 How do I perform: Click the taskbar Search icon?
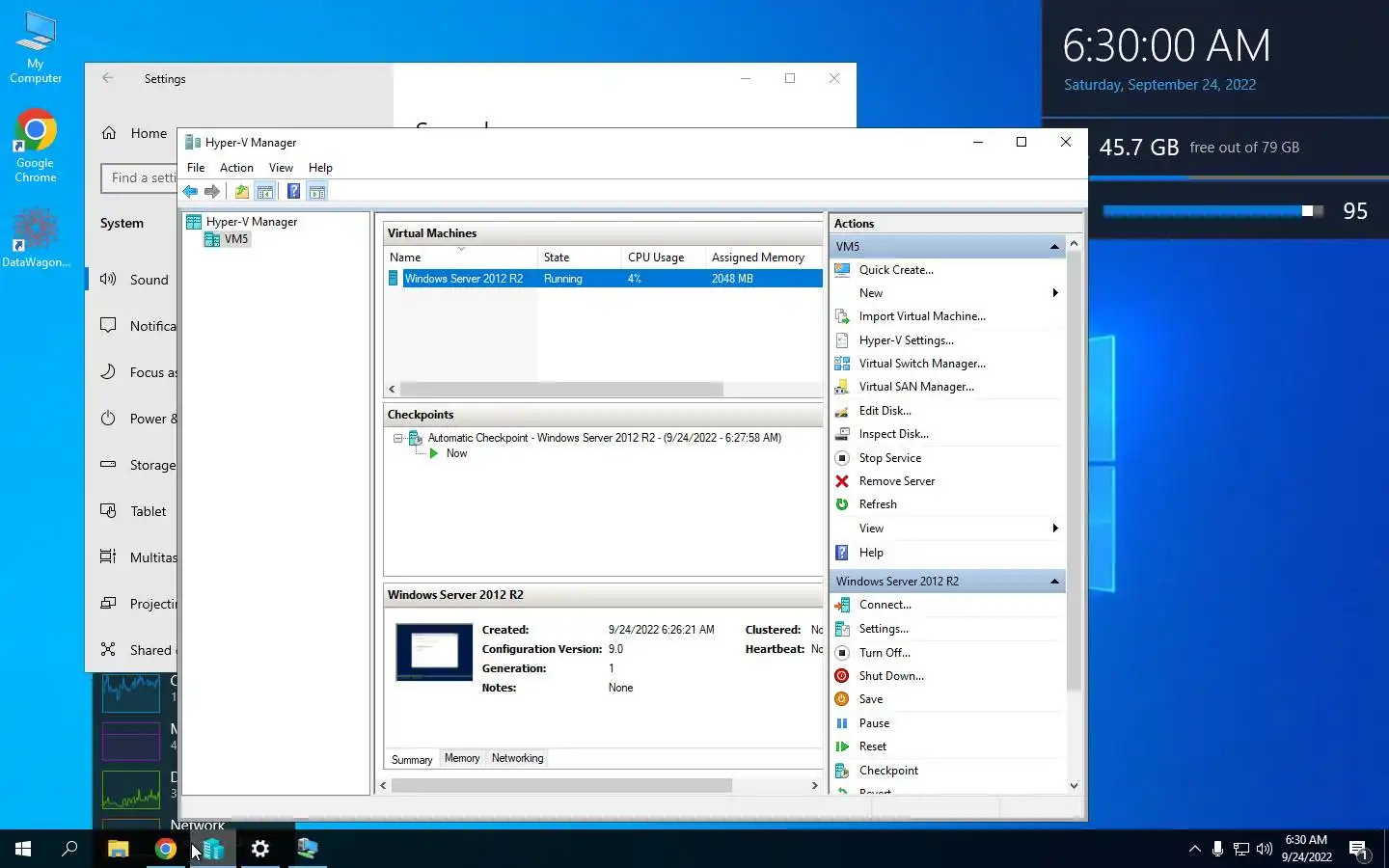point(69,849)
